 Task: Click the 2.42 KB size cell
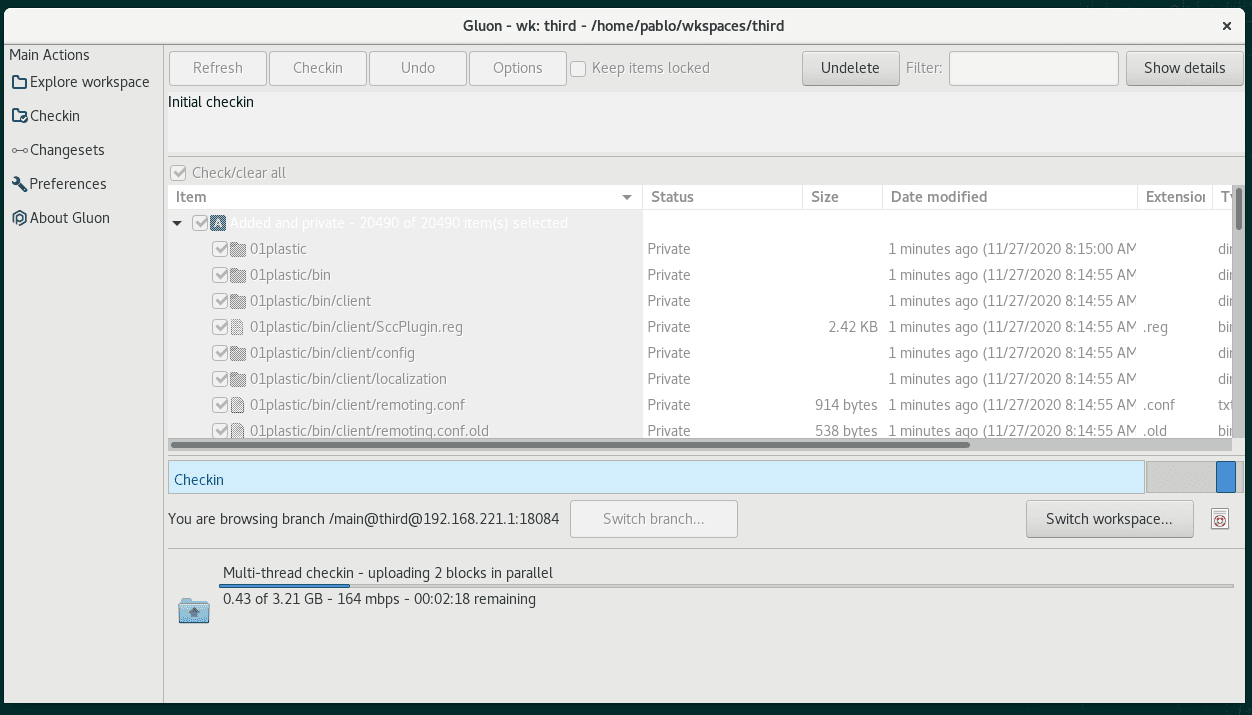tap(853, 327)
